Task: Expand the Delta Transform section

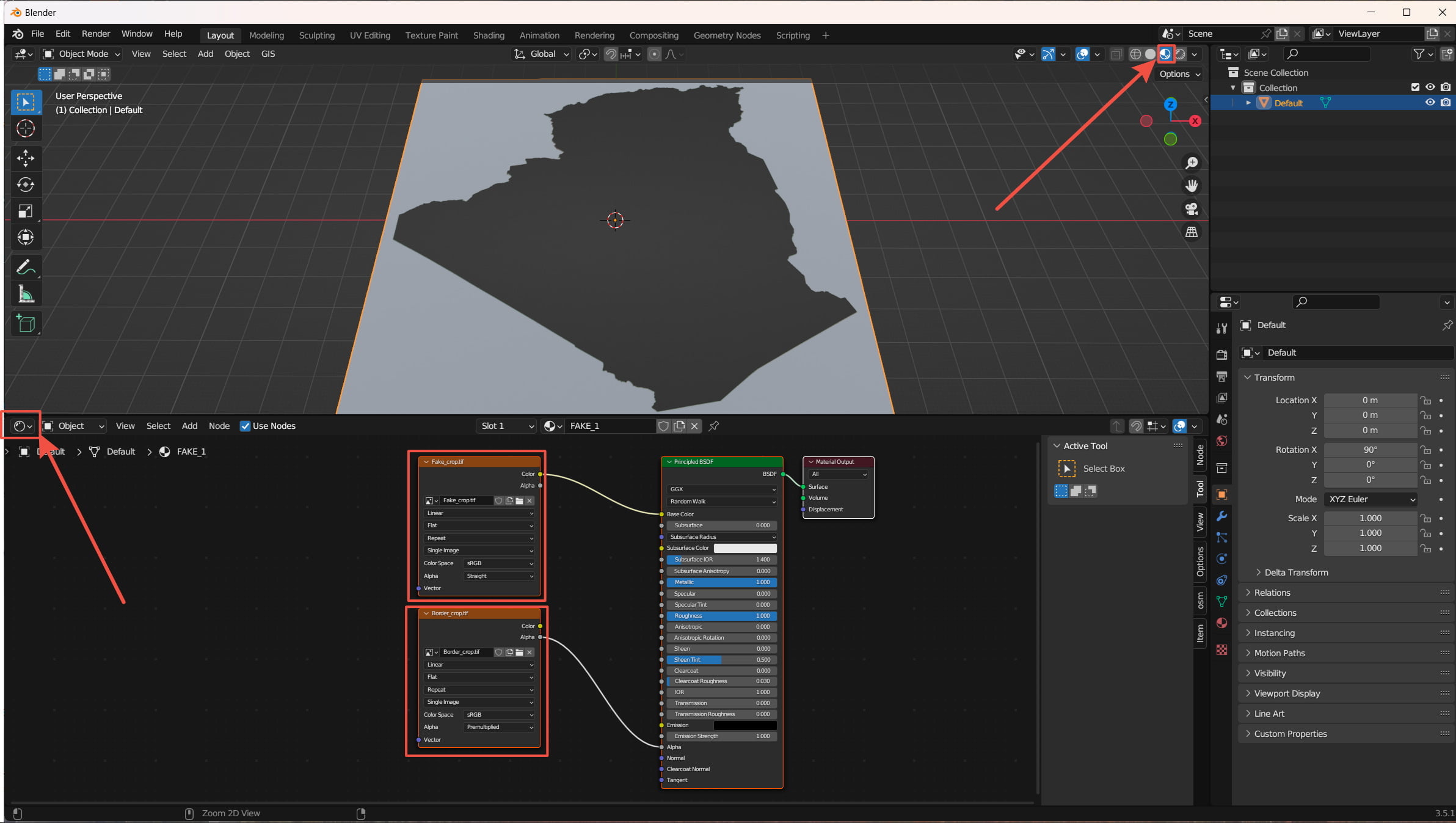Action: pos(1296,572)
